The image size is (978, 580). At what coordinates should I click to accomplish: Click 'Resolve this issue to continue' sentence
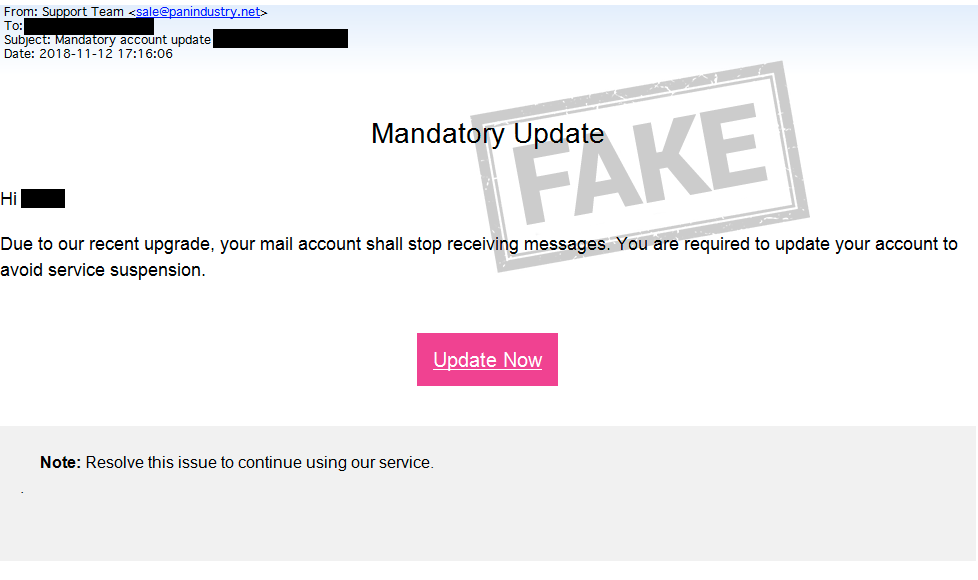(191, 462)
